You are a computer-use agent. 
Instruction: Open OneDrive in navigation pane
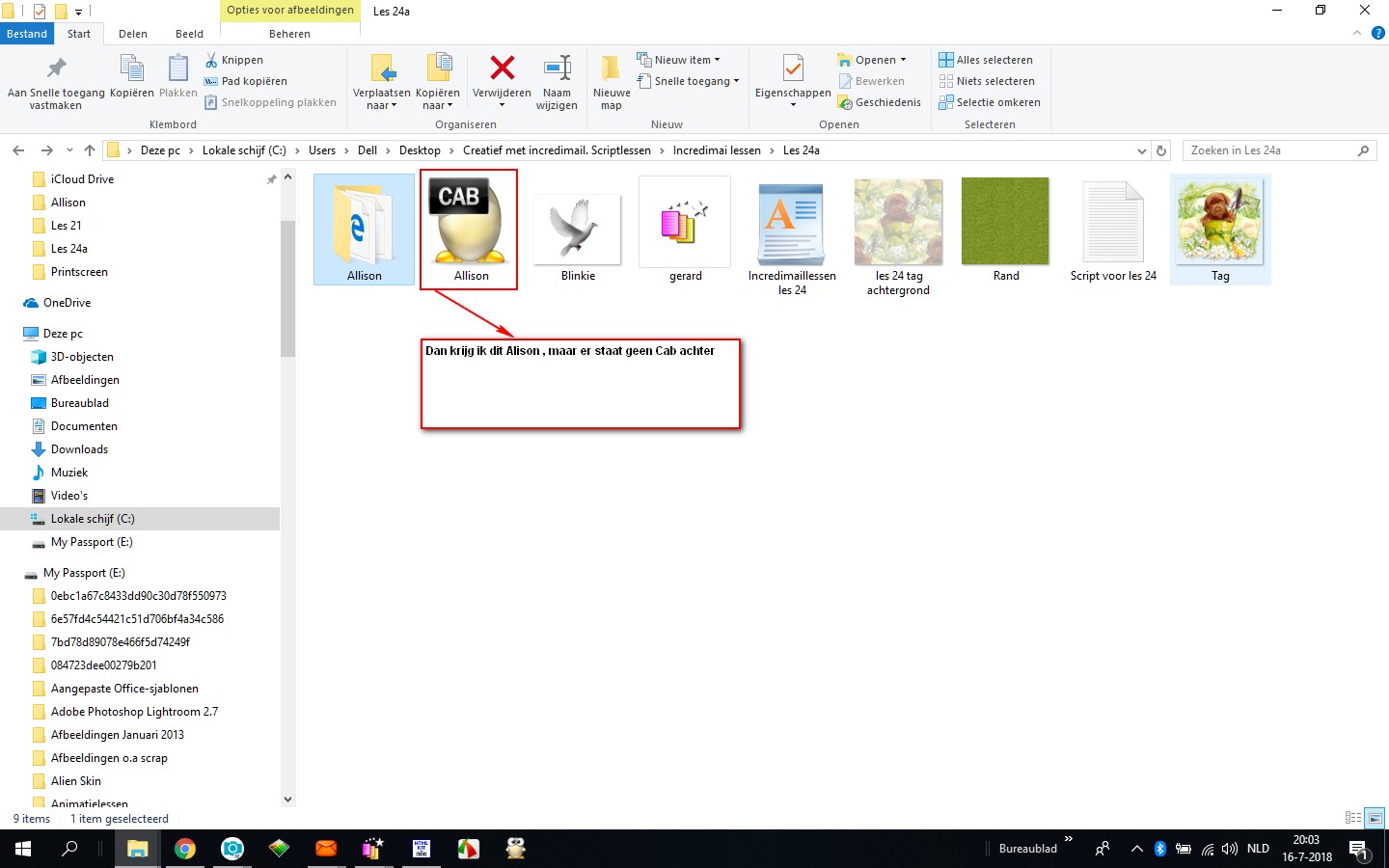click(67, 303)
